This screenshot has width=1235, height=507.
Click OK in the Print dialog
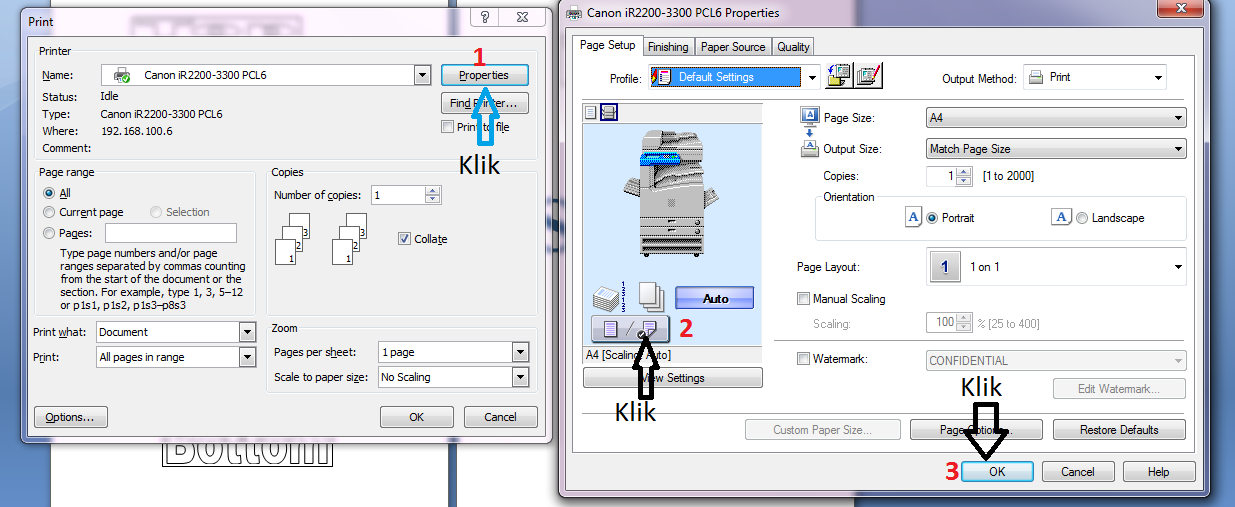tap(417, 417)
